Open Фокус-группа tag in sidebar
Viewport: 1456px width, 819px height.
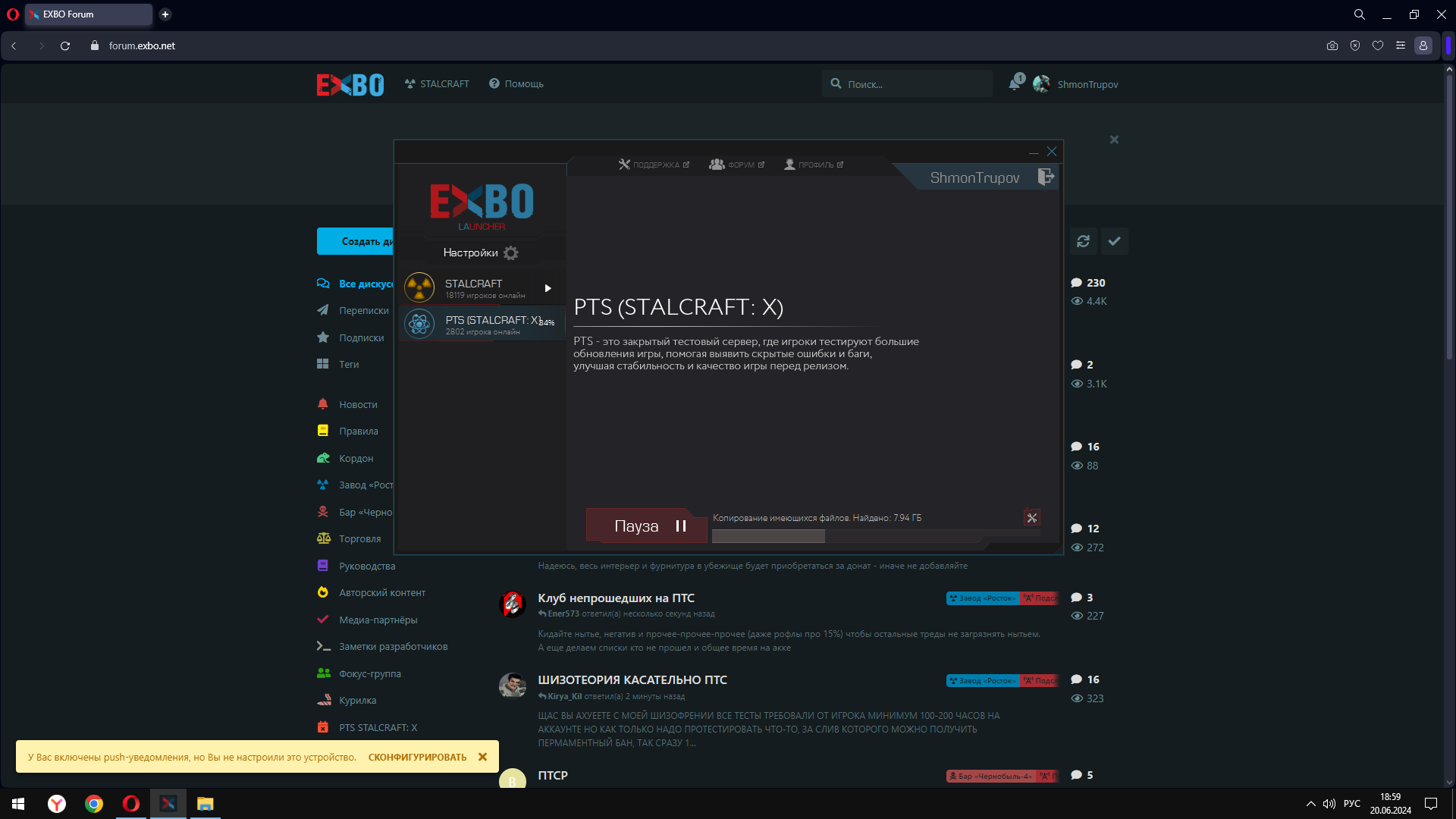point(359,673)
